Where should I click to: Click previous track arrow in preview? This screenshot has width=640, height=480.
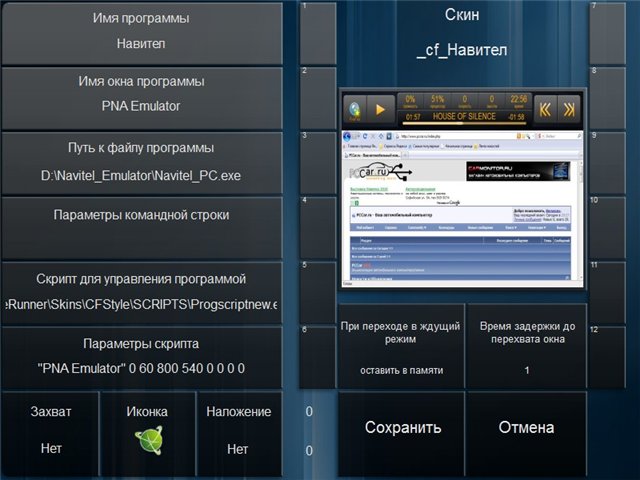[x=545, y=108]
